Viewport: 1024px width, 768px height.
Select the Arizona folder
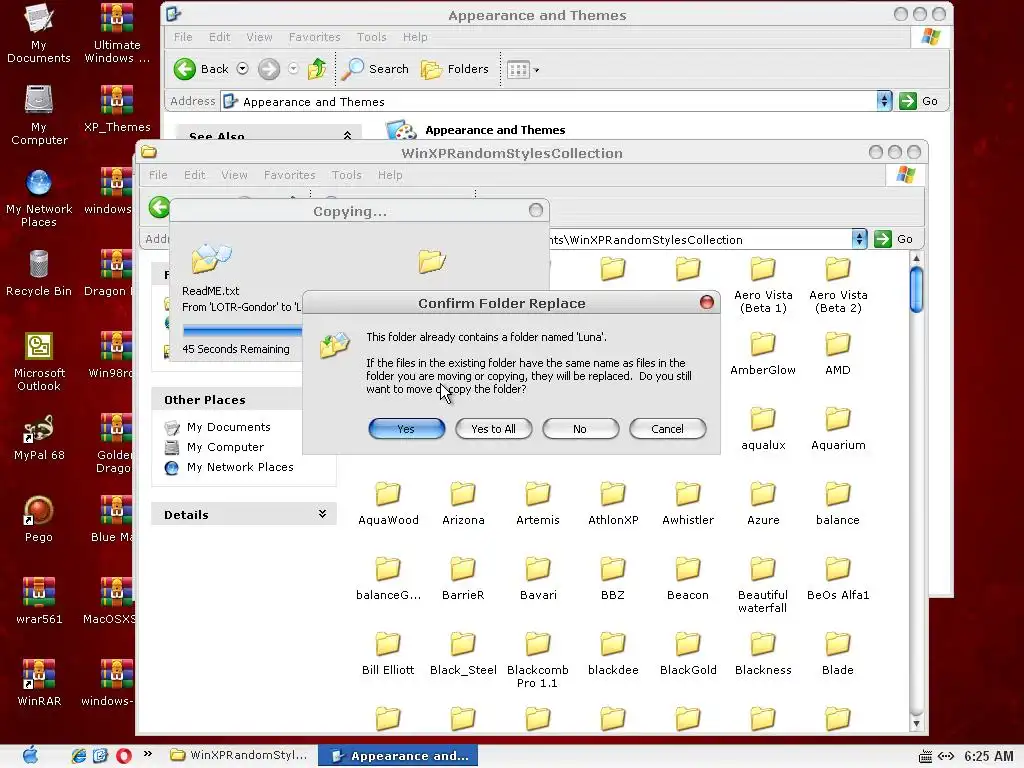(463, 504)
